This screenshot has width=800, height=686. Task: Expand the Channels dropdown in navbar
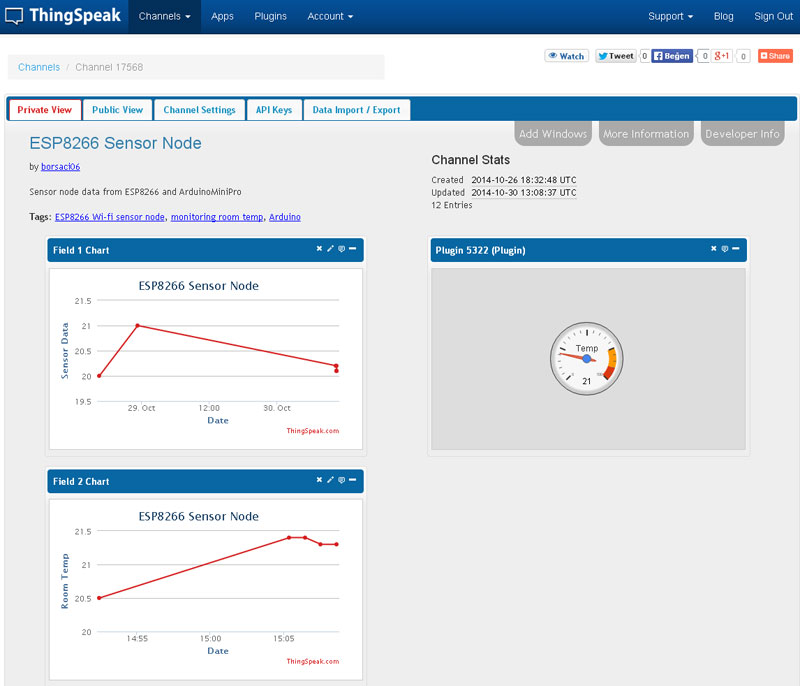(164, 16)
